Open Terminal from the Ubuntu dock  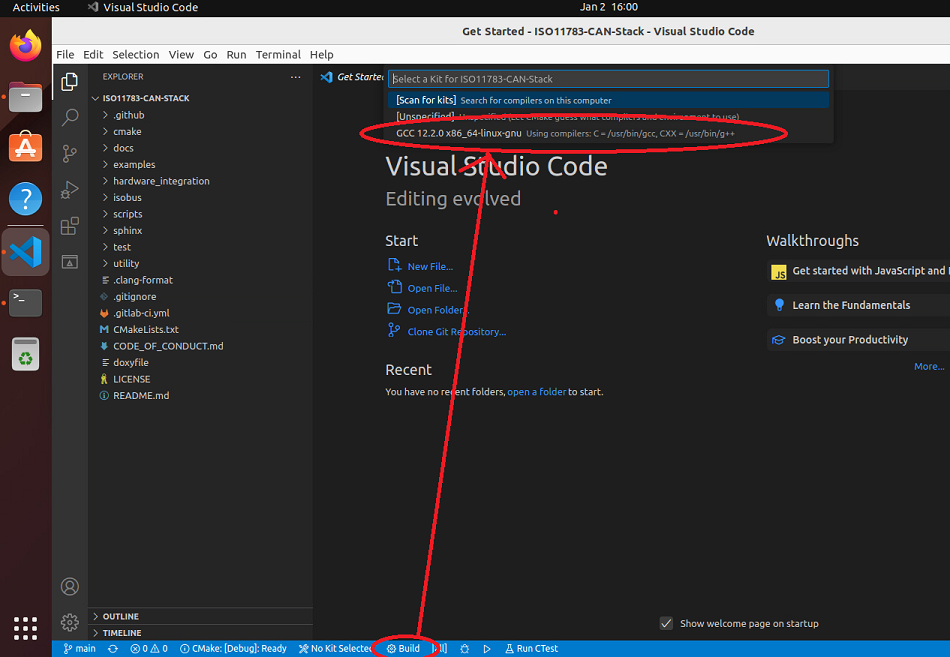point(25,302)
